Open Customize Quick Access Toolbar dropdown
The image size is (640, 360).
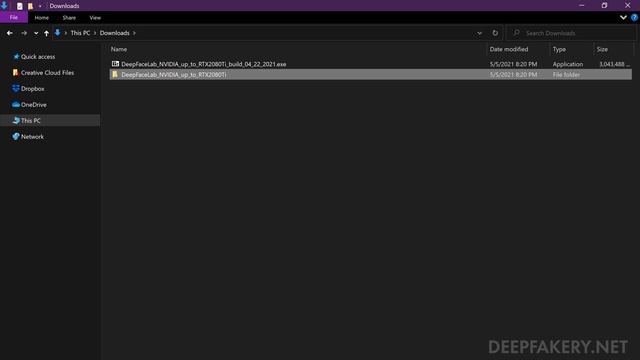40,6
